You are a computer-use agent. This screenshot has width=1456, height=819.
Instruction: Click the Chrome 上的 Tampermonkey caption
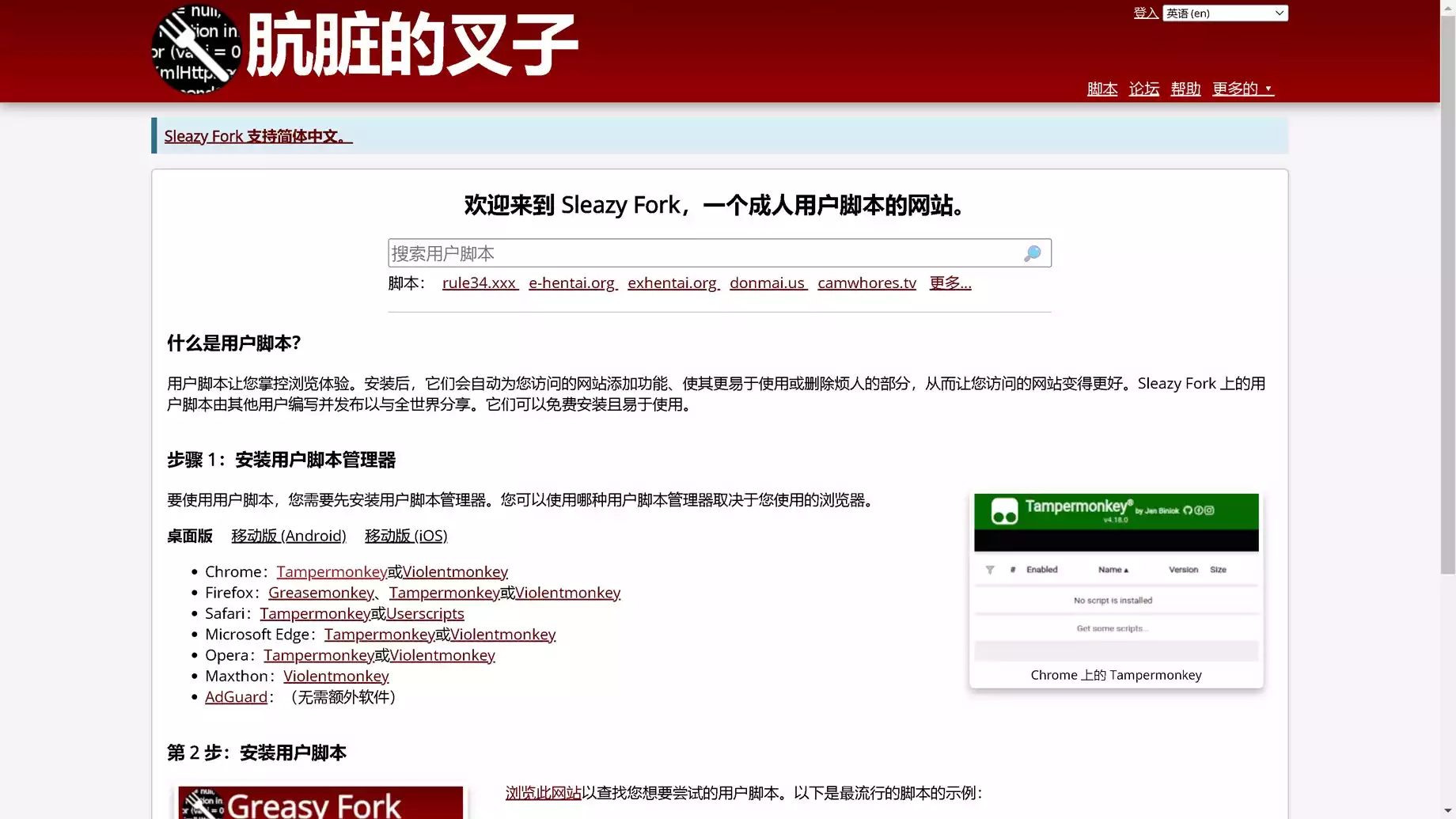tap(1116, 675)
